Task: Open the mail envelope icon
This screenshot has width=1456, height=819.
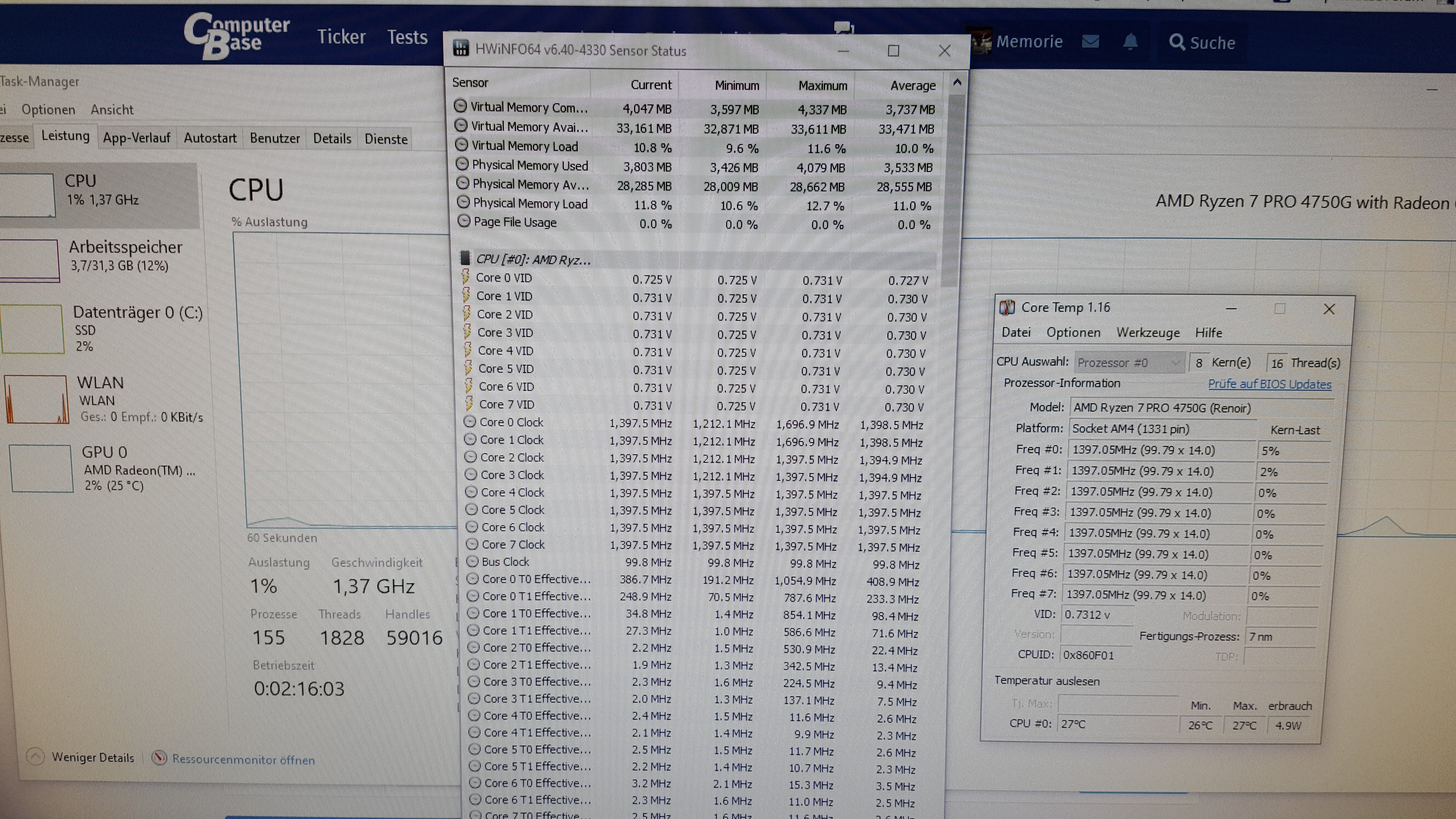Action: click(x=1090, y=41)
